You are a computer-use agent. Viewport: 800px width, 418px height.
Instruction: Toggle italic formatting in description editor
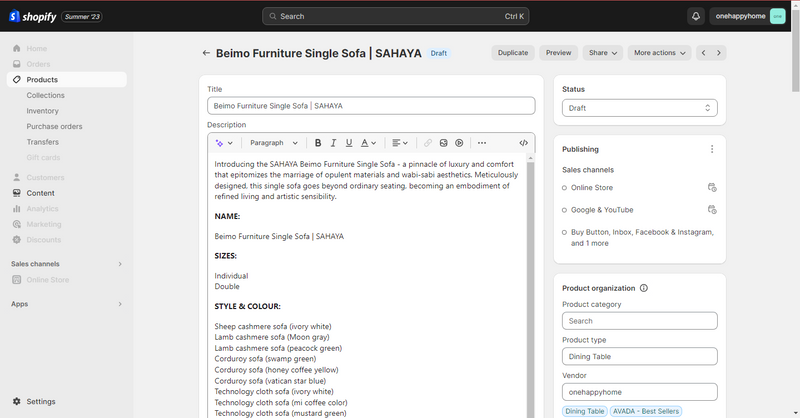(334, 143)
